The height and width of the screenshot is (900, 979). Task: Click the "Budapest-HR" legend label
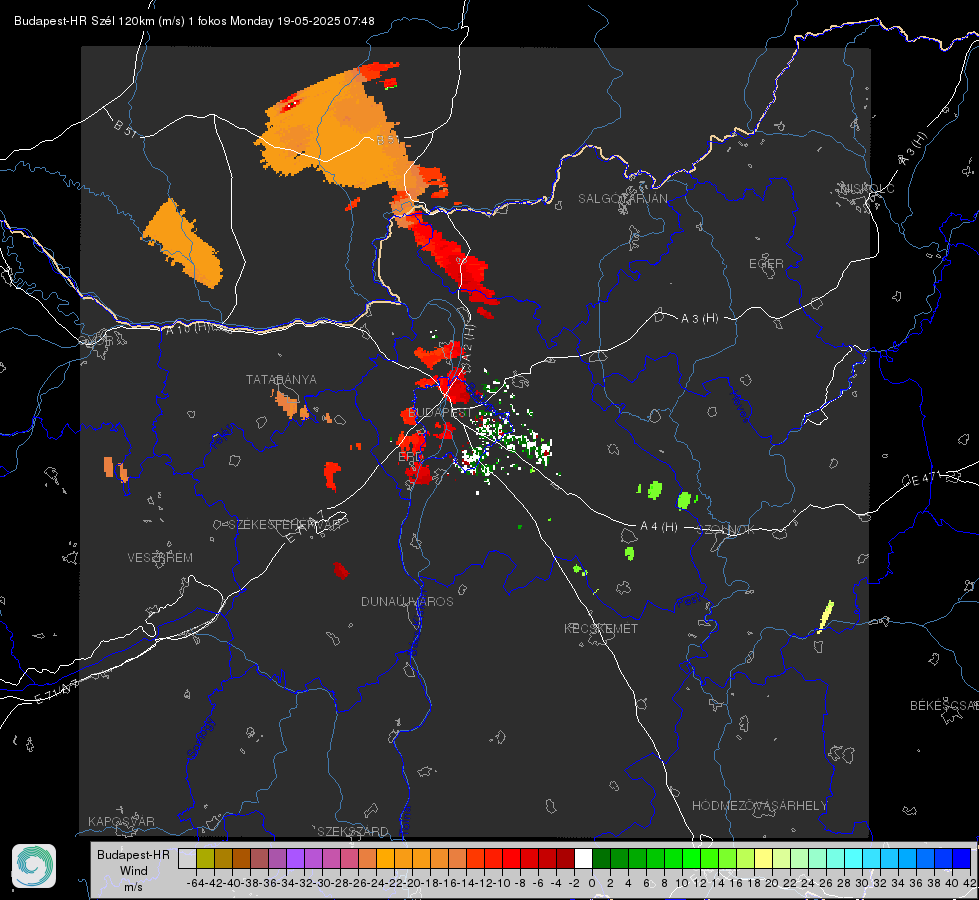coord(133,854)
